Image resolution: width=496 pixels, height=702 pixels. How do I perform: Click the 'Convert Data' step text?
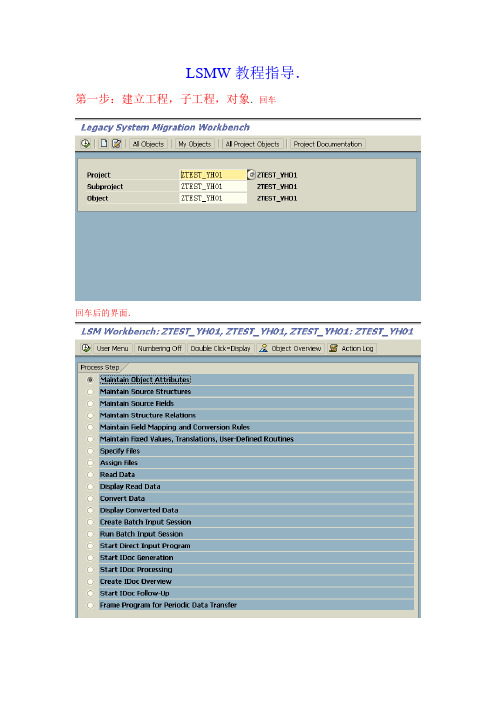122,498
